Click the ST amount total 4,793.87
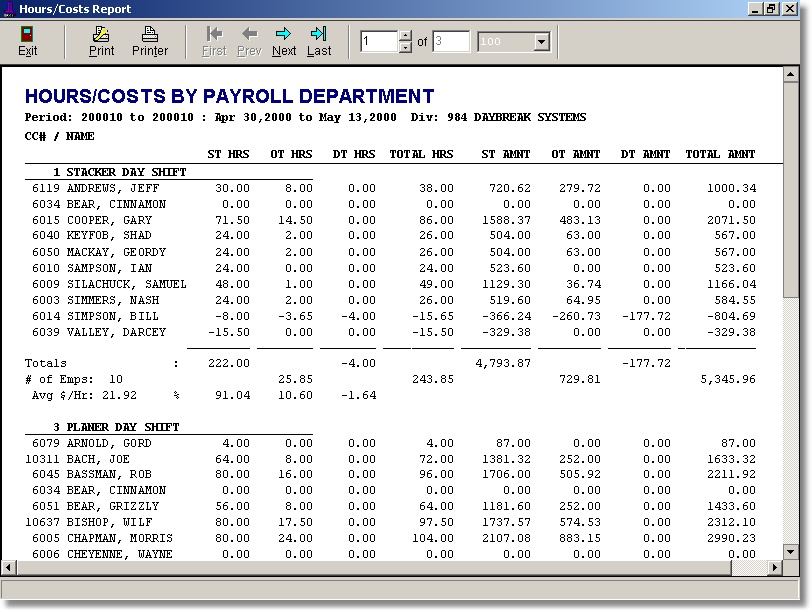 point(503,363)
